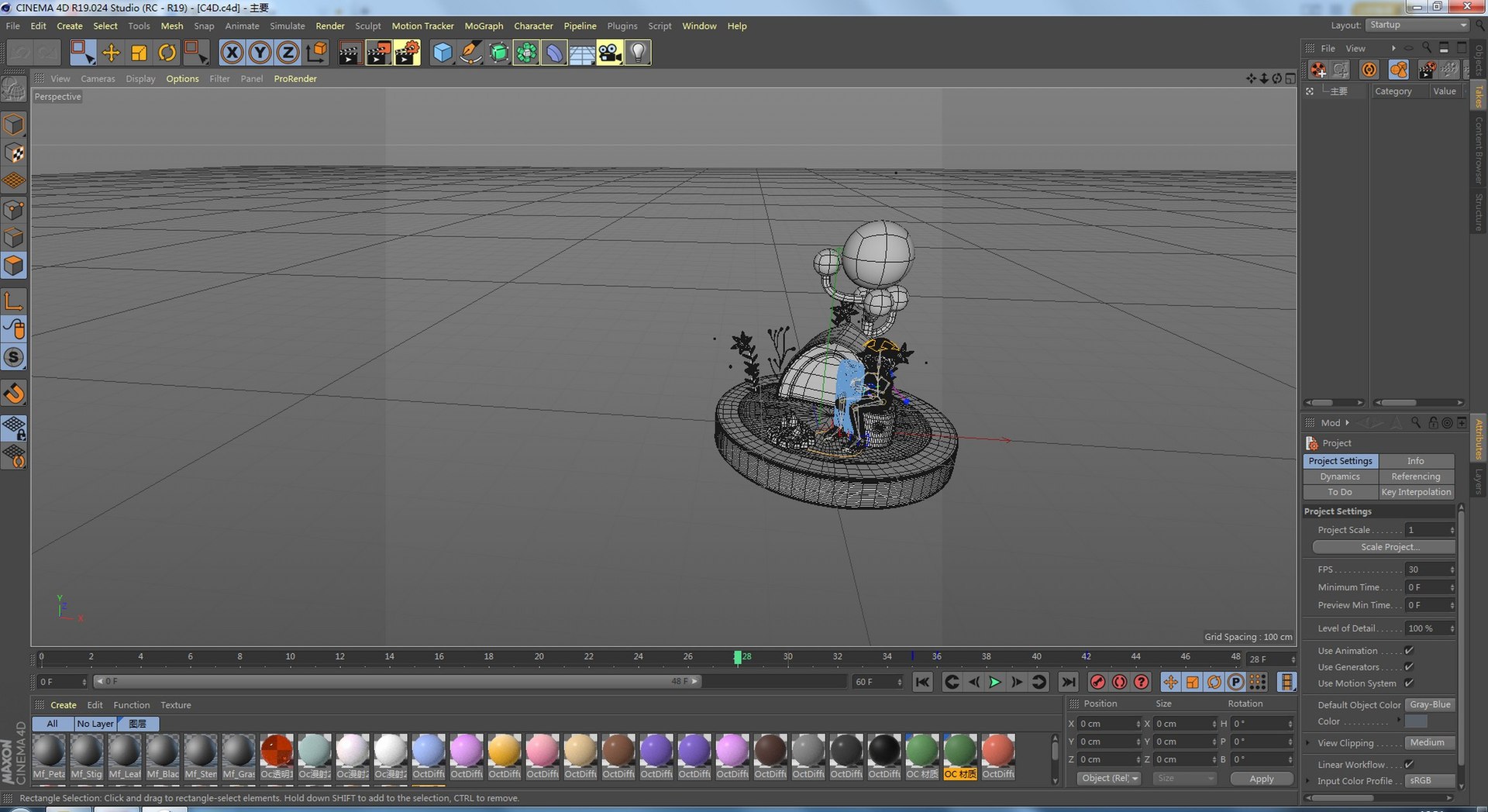The image size is (1488, 812).
Task: Add Camera object icon
Action: click(610, 53)
